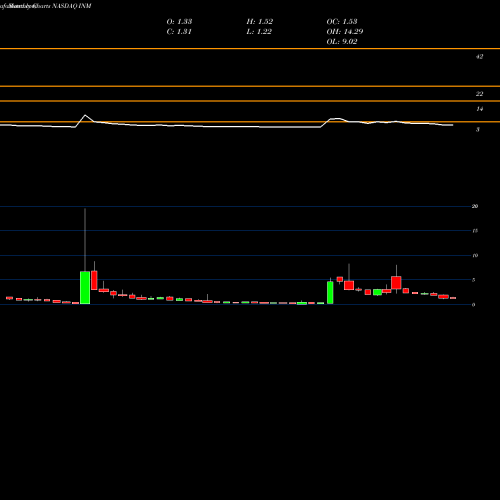Click the price axis label '20'
The image size is (500, 500).
(x=475, y=206)
